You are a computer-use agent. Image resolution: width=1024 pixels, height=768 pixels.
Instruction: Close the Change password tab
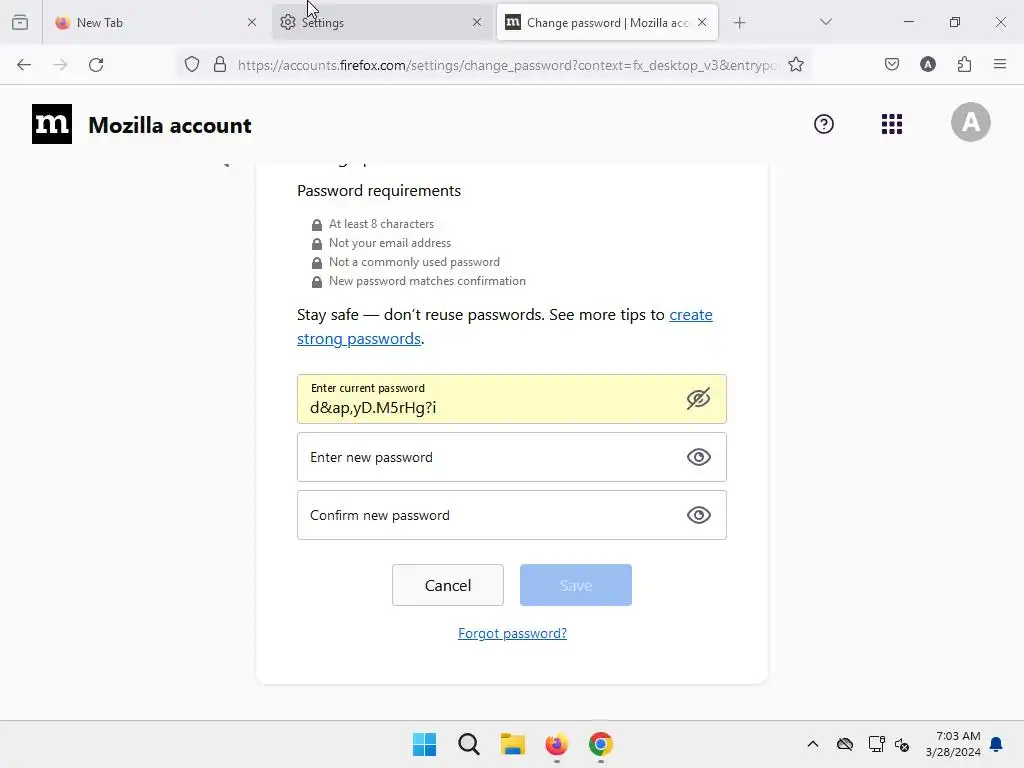click(702, 22)
